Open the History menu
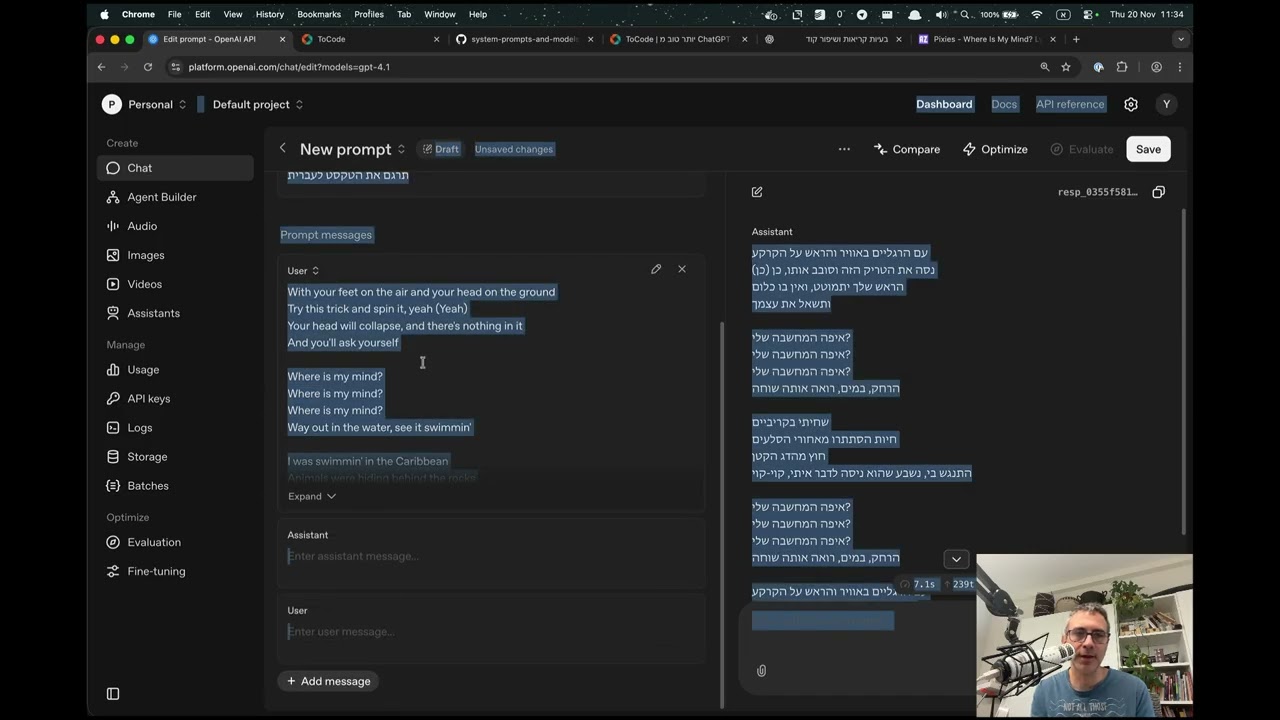 269,14
